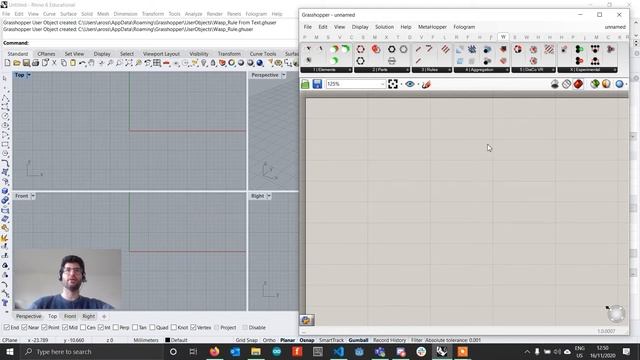
Task: Toggle Int osnap checkbox
Action: pos(101,327)
